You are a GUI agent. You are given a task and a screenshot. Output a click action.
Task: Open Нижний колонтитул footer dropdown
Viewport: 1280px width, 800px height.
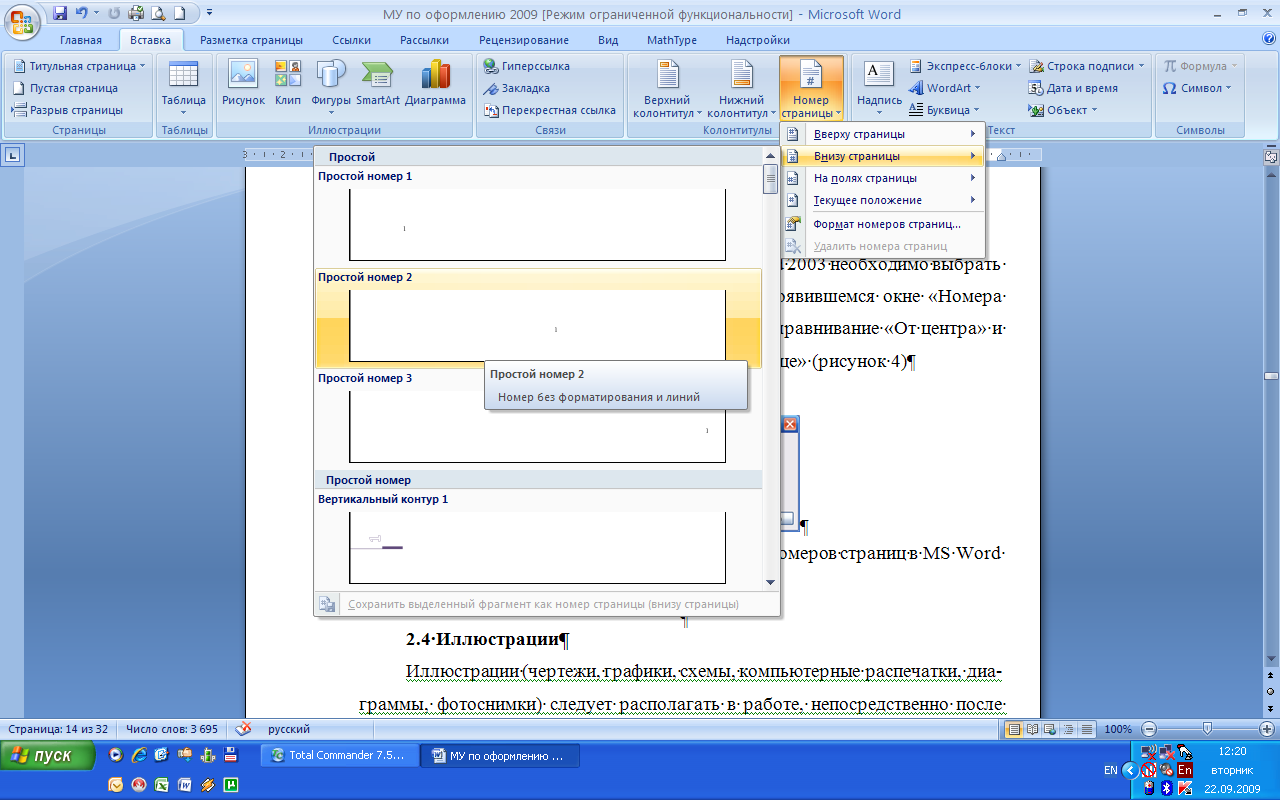tap(742, 88)
